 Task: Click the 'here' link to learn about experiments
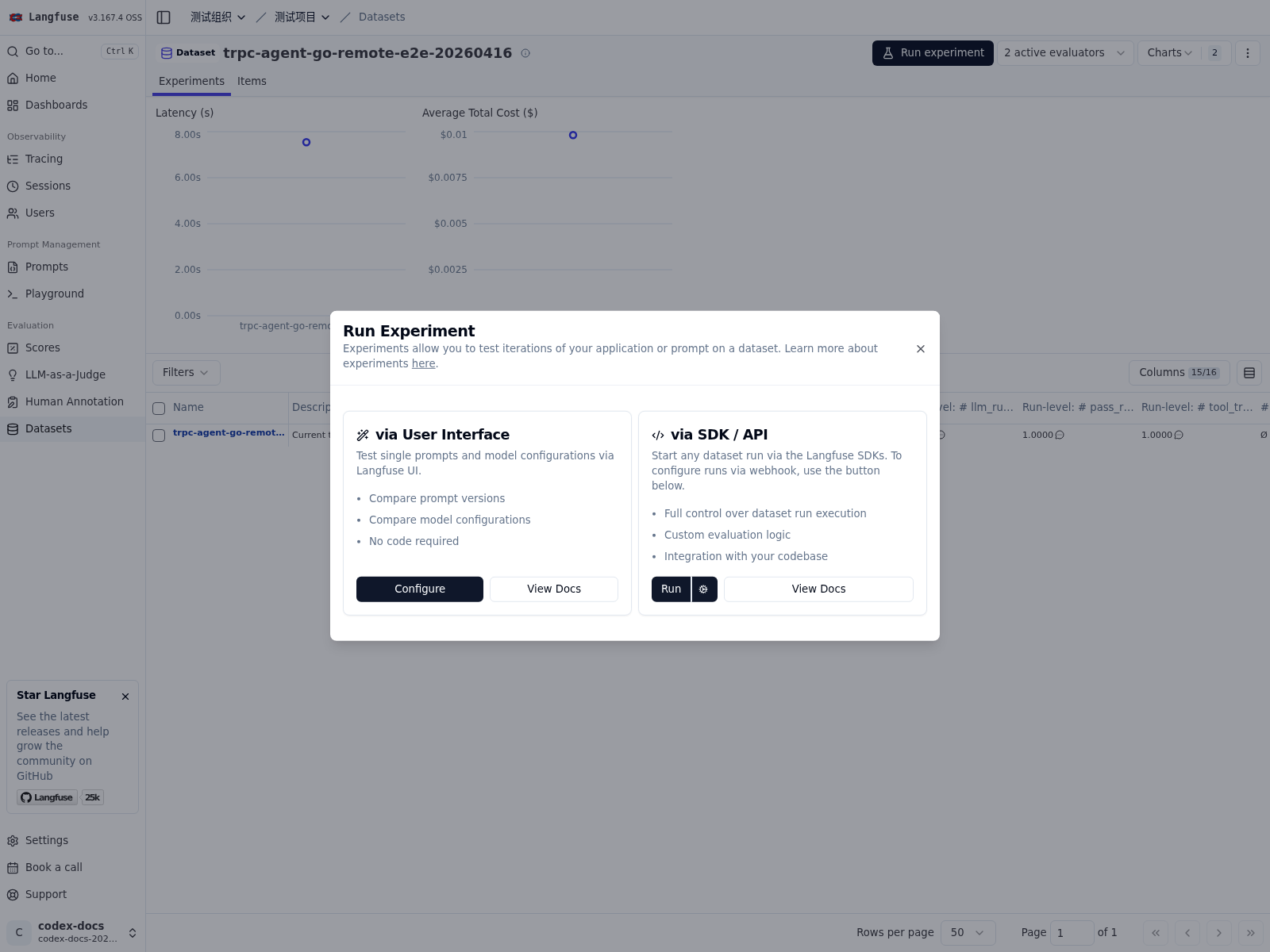423,363
